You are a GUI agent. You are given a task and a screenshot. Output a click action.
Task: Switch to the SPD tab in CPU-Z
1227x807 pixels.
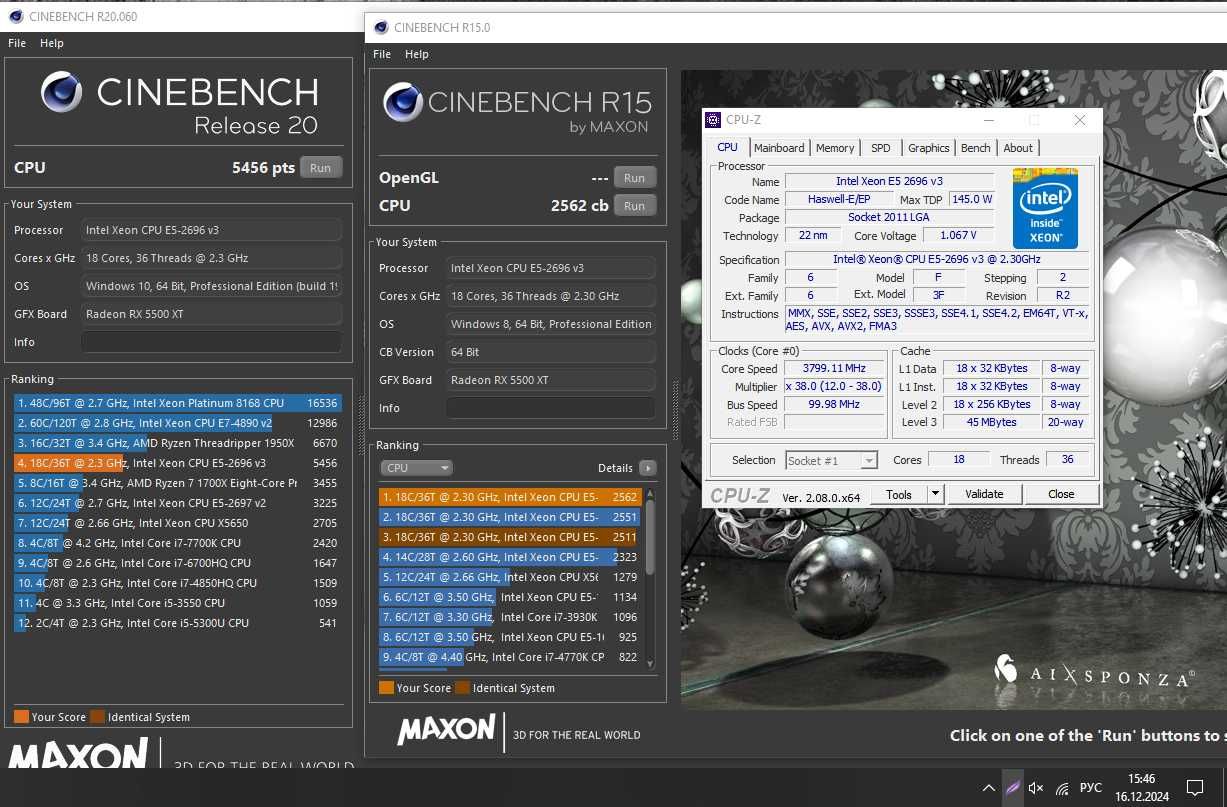(x=880, y=148)
